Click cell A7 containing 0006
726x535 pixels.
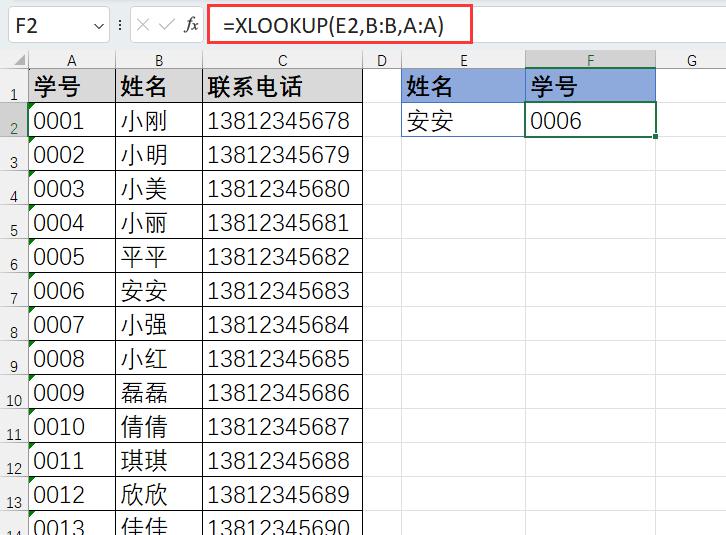pyautogui.click(x=72, y=290)
